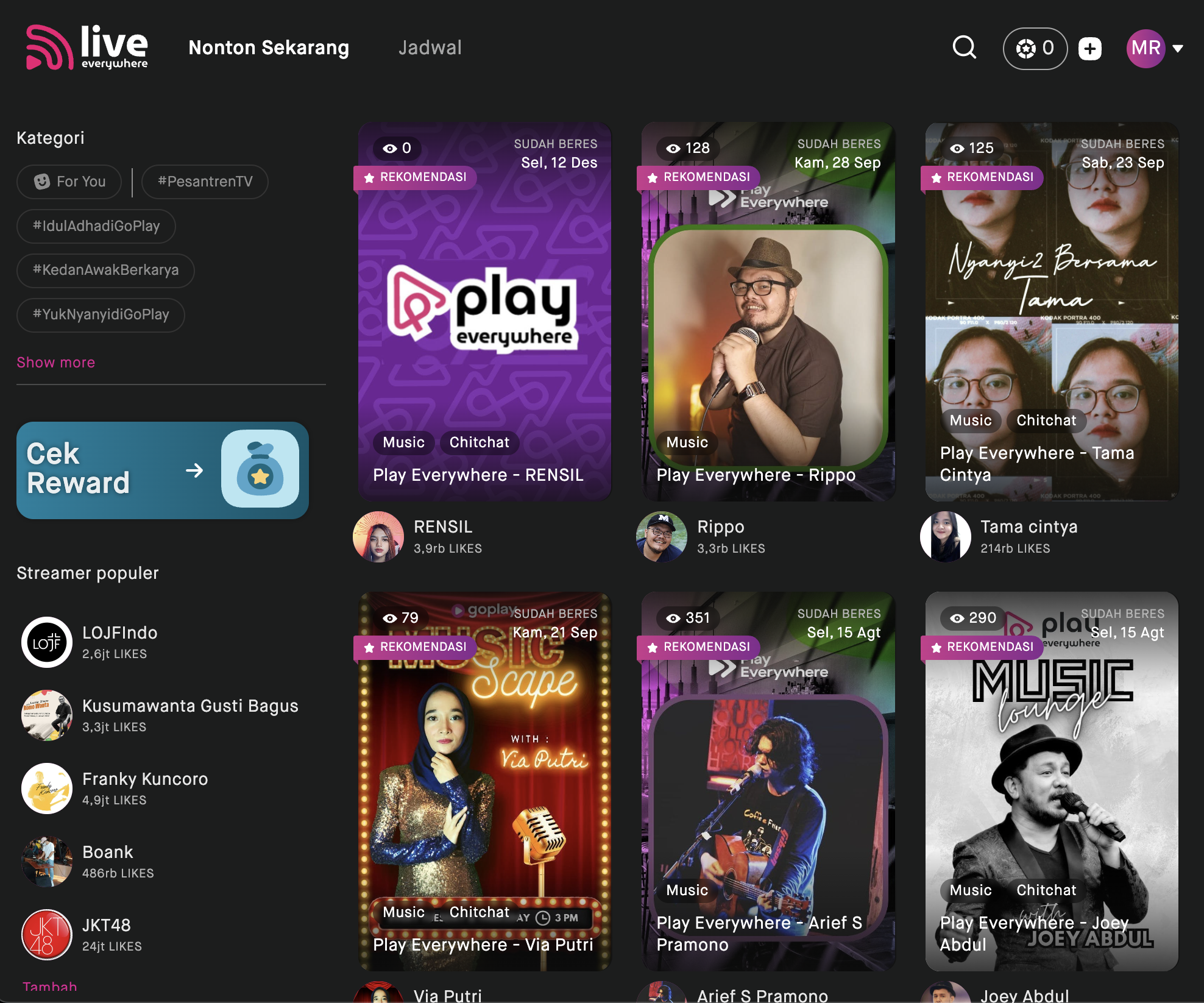This screenshot has height=1003, width=1204.
Task: Open Rippo channel name link
Action: pyautogui.click(x=720, y=527)
